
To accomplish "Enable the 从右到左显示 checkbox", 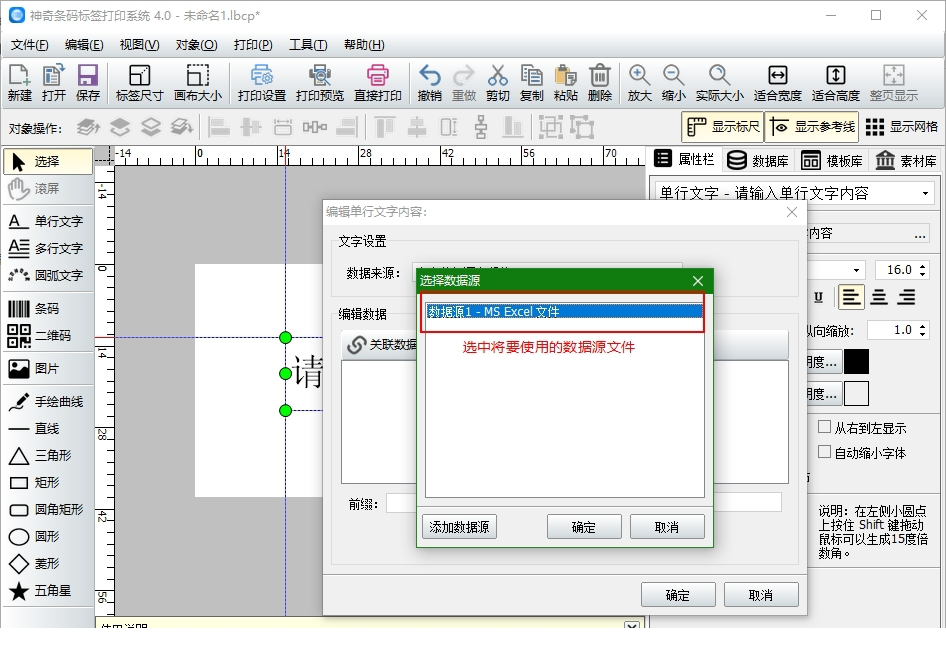I will click(825, 427).
